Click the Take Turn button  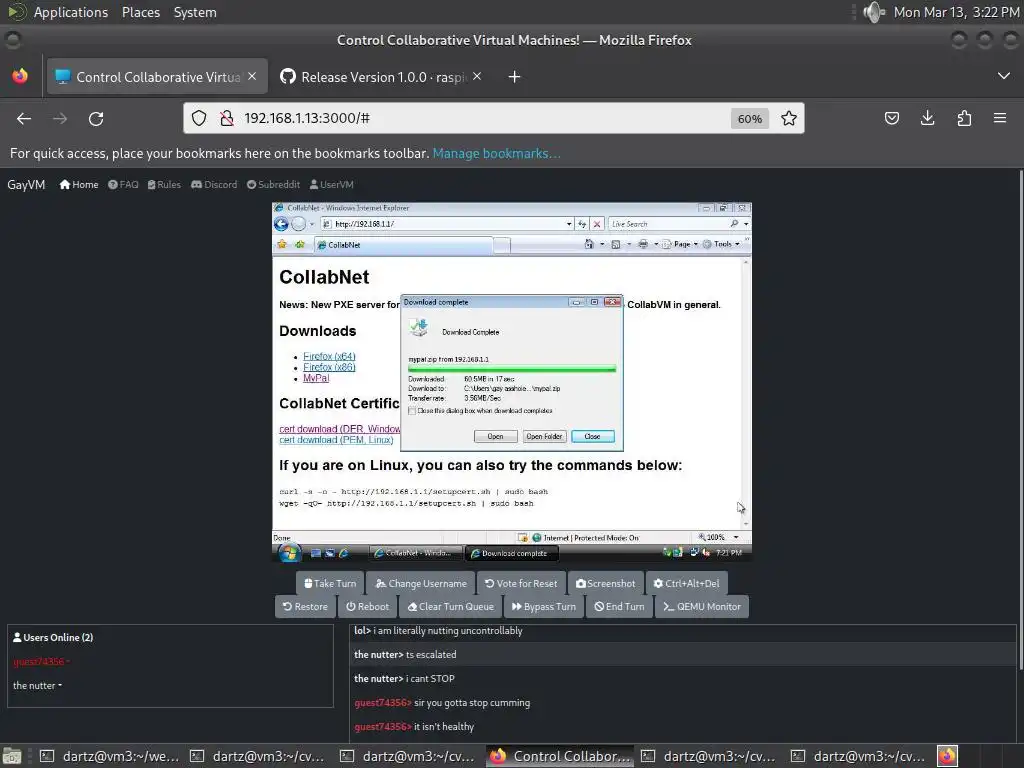[x=330, y=583]
